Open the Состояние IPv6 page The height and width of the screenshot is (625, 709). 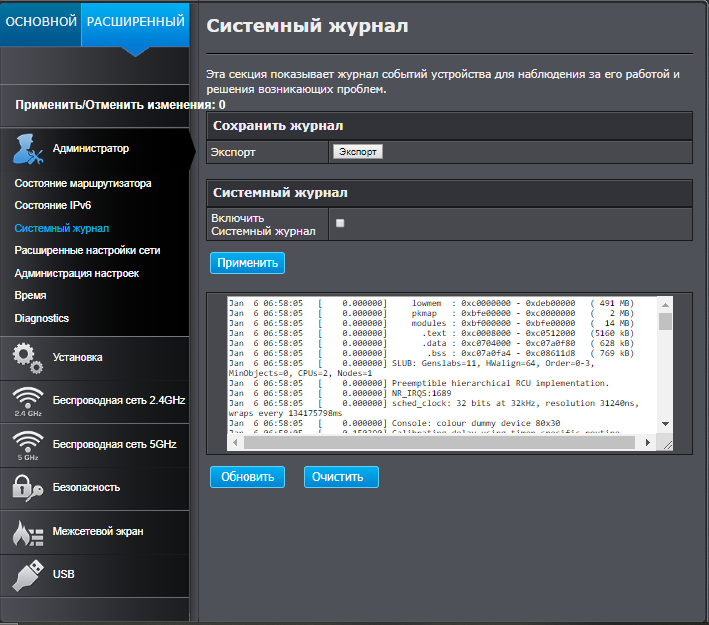point(52,205)
